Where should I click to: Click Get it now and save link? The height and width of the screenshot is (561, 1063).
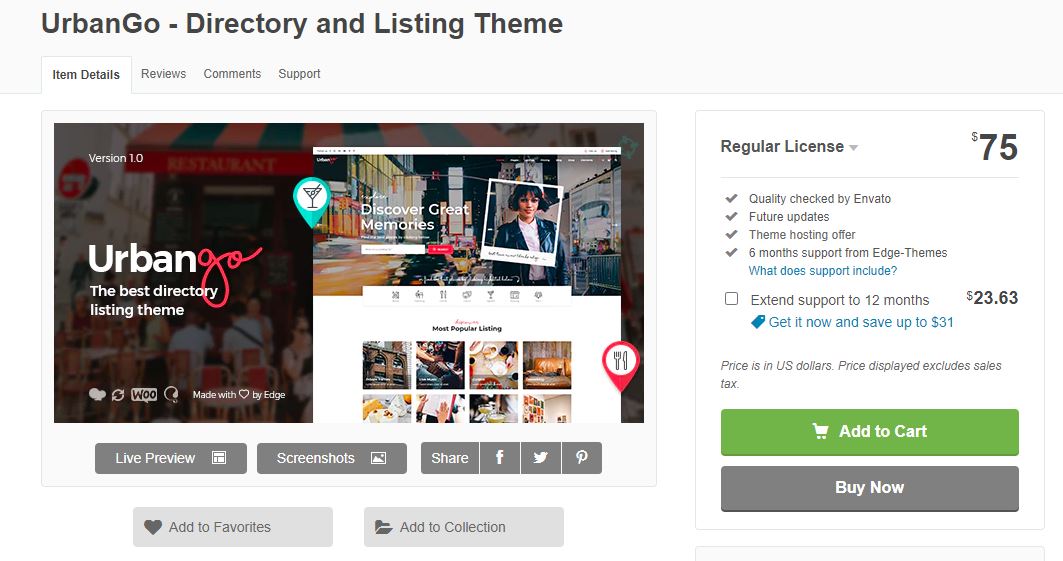[x=860, y=322]
